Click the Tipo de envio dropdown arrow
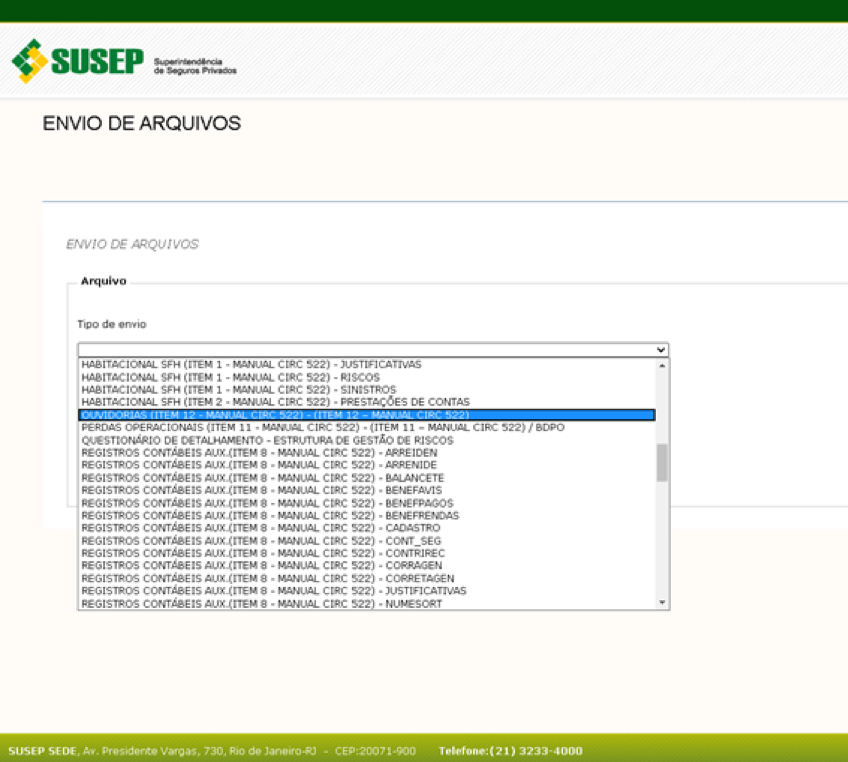This screenshot has width=848, height=762. (661, 349)
